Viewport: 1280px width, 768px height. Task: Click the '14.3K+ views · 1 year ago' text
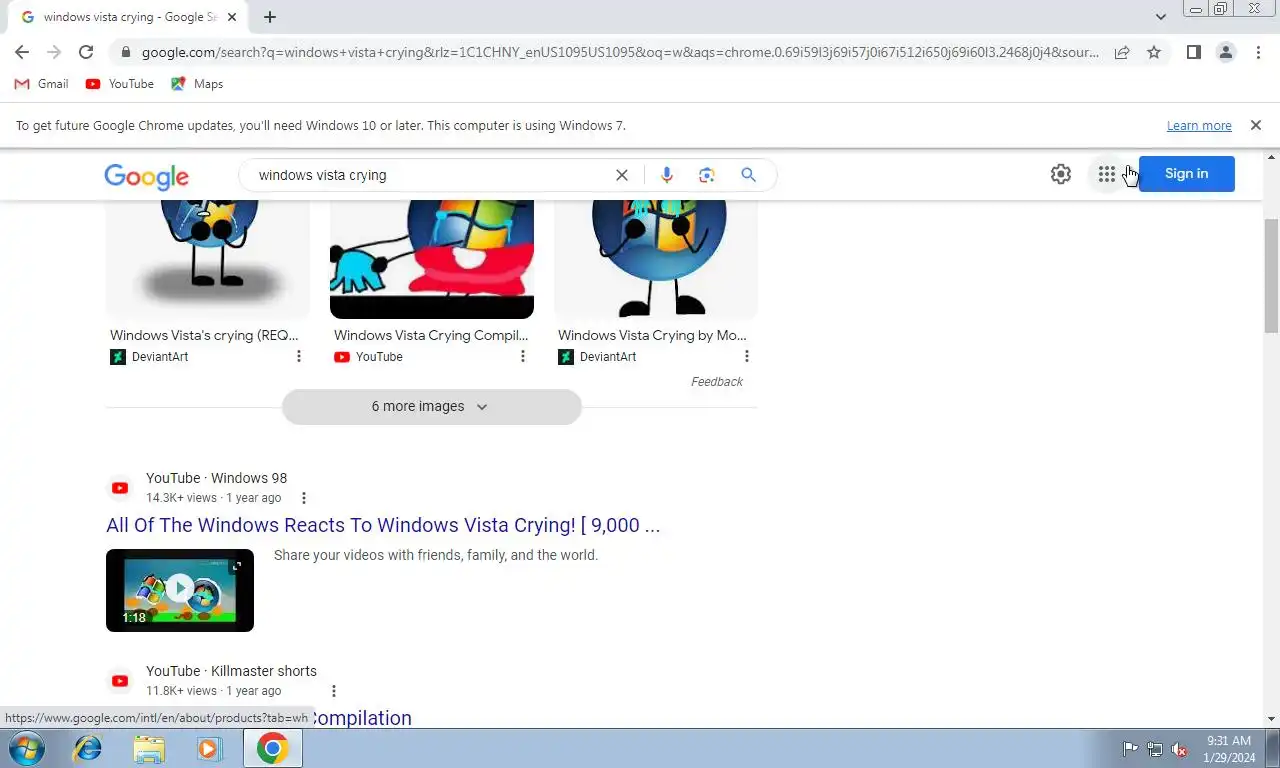(x=213, y=498)
